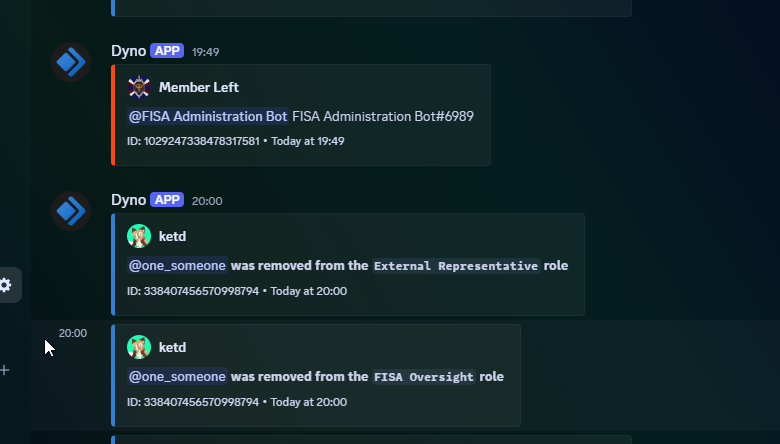Click the plus icon on left edge

[4, 370]
